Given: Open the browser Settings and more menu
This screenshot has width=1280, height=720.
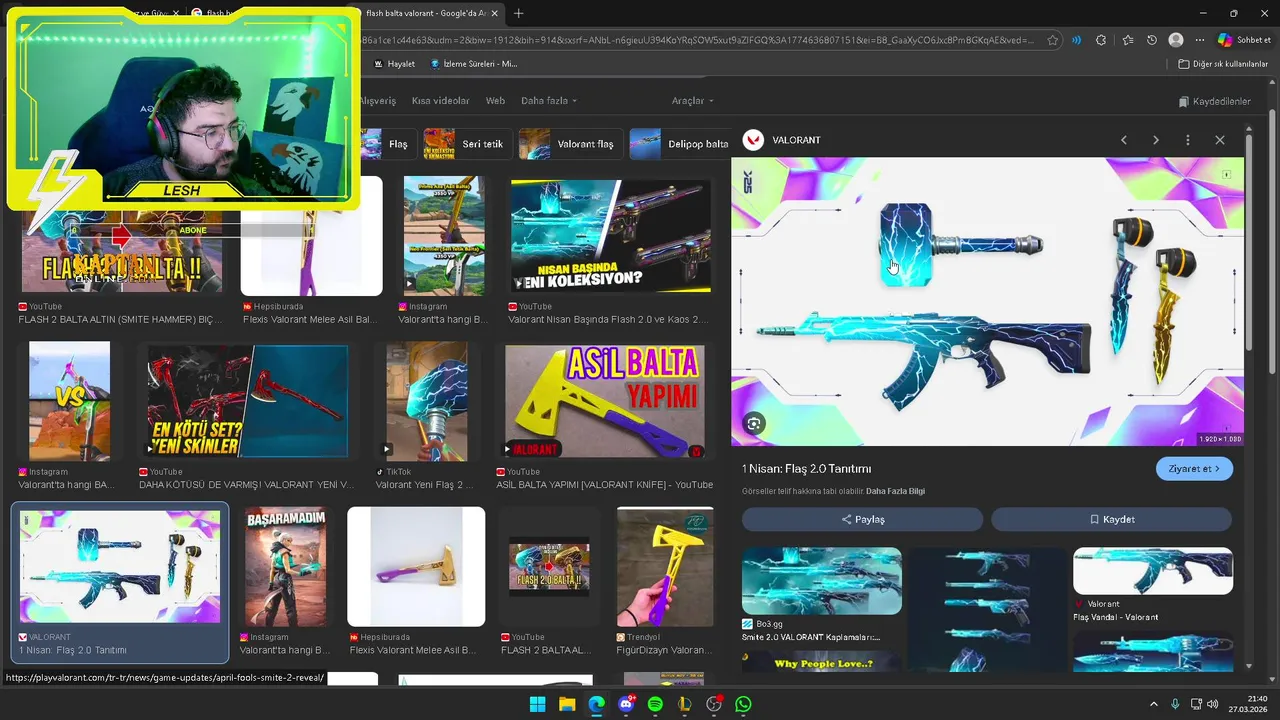Looking at the screenshot, I should click(x=1198, y=40).
